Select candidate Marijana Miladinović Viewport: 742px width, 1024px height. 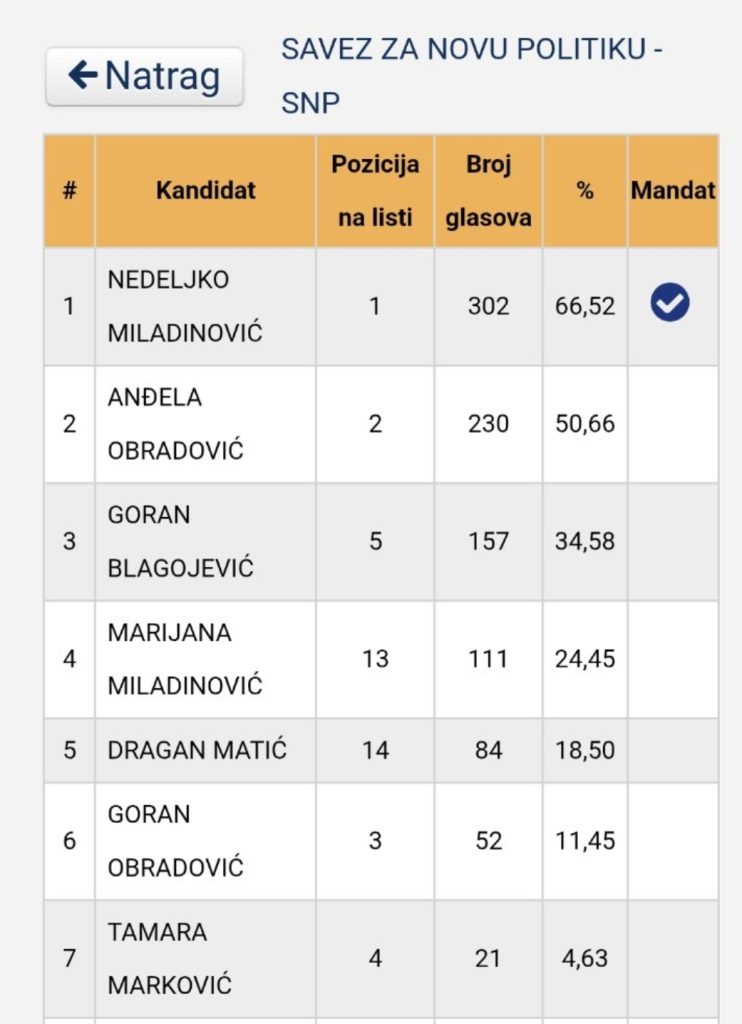pos(184,659)
